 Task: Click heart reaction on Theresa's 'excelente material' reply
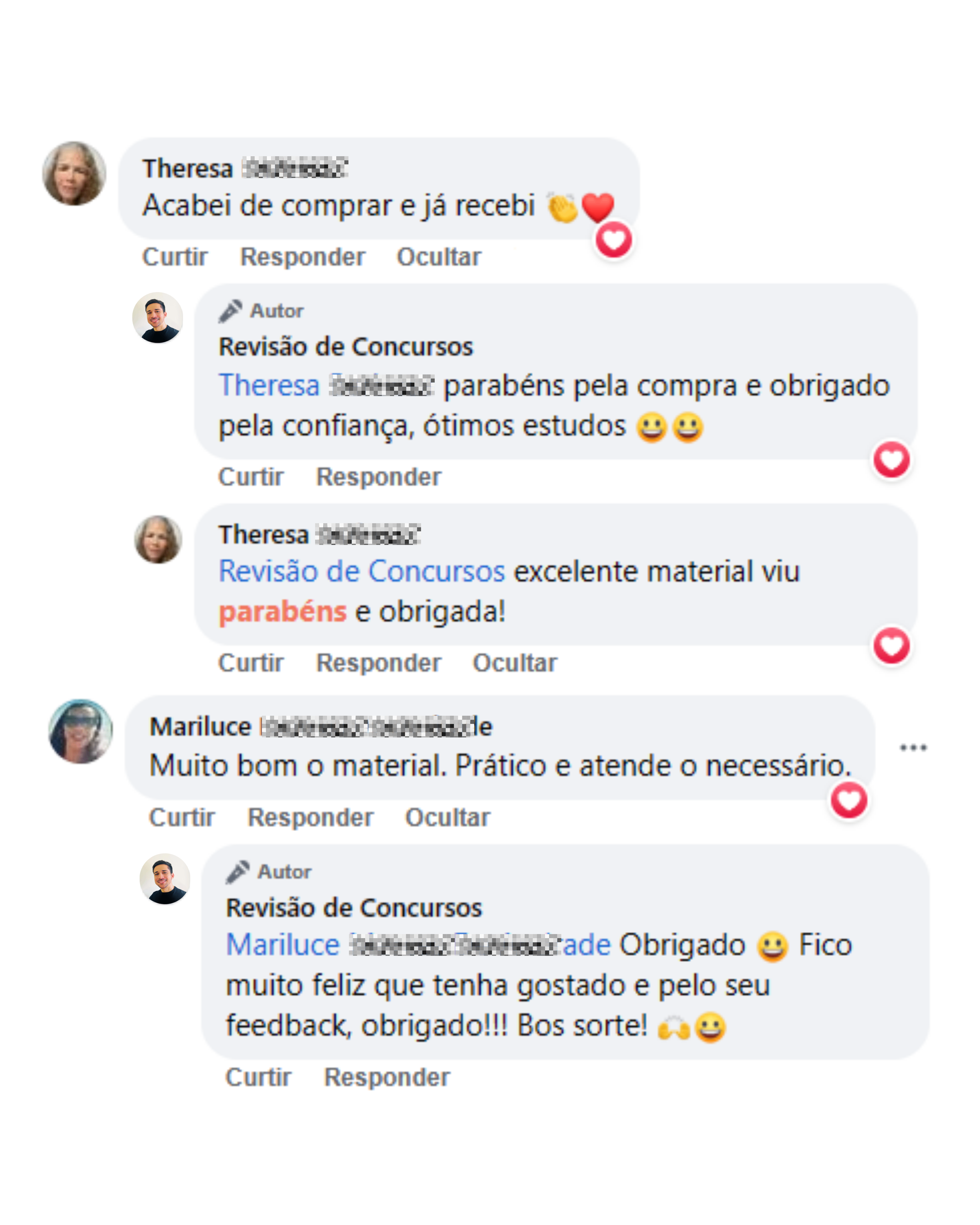pyautogui.click(x=891, y=645)
